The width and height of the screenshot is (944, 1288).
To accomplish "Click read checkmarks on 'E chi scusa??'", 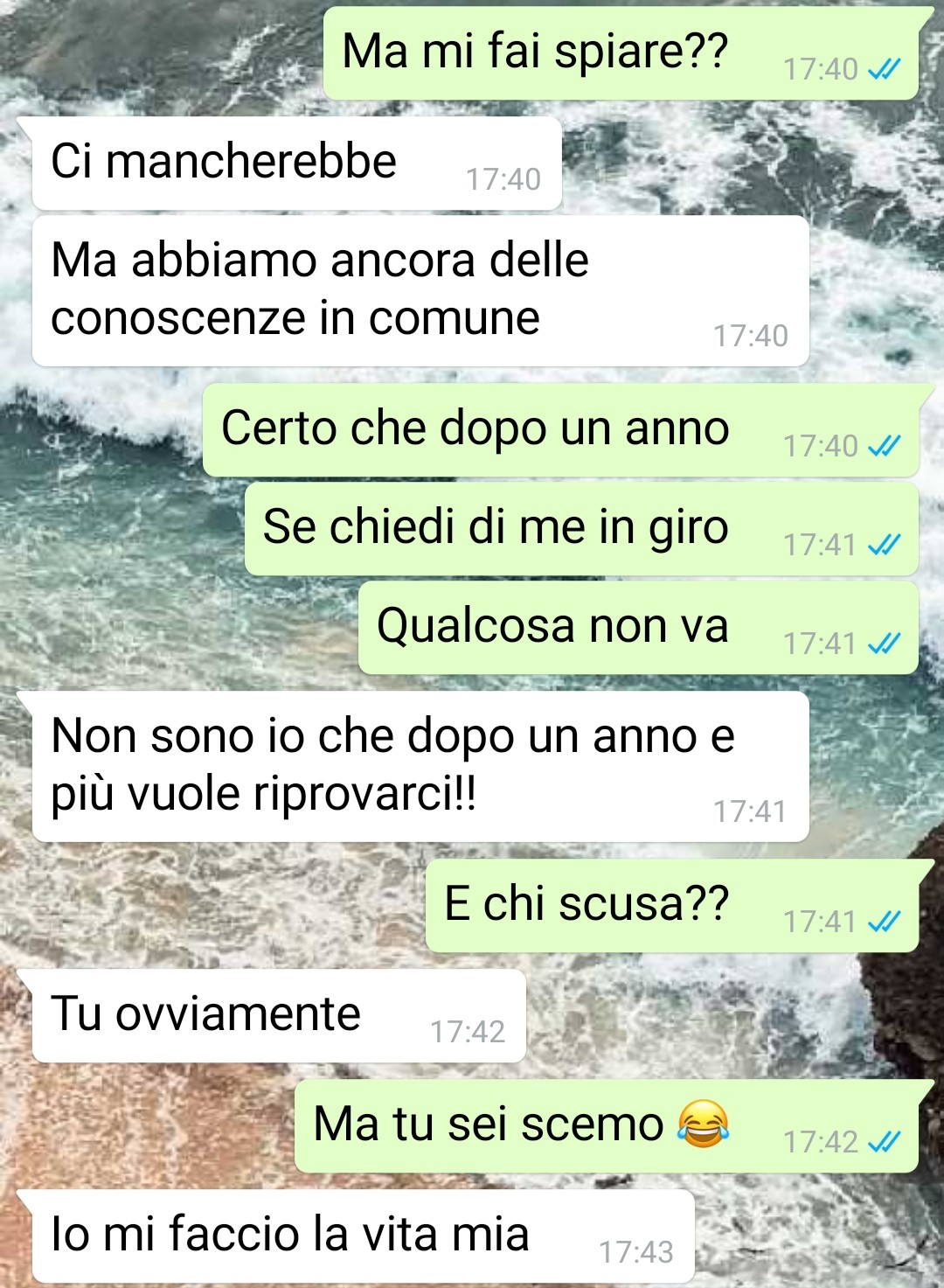I will 885,922.
